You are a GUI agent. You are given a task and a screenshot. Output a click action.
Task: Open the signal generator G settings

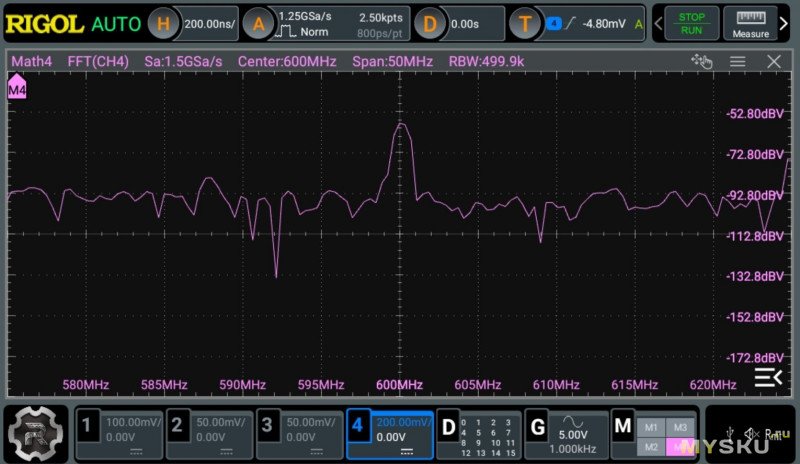pos(565,433)
